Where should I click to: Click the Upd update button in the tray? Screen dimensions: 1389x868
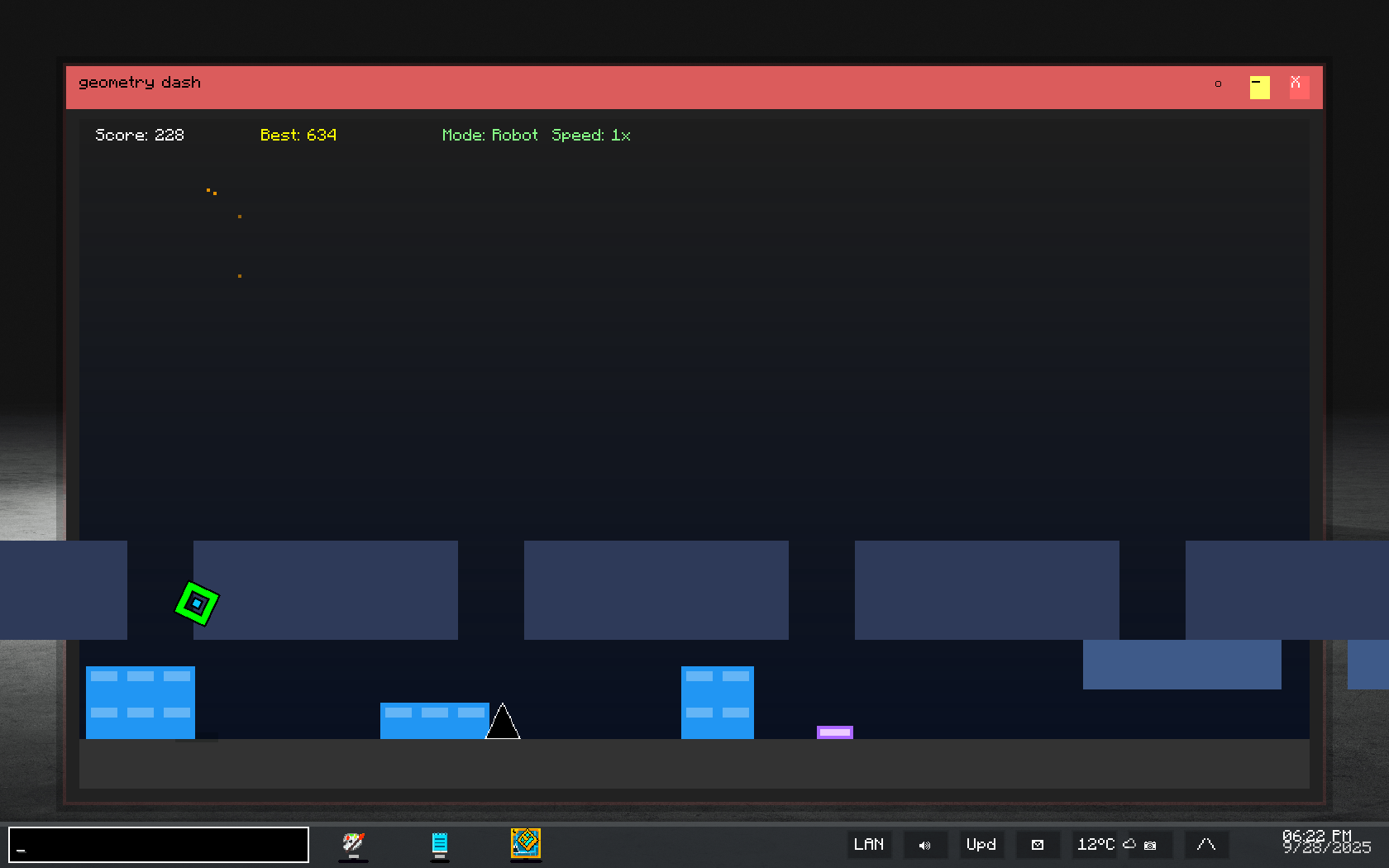point(981,845)
